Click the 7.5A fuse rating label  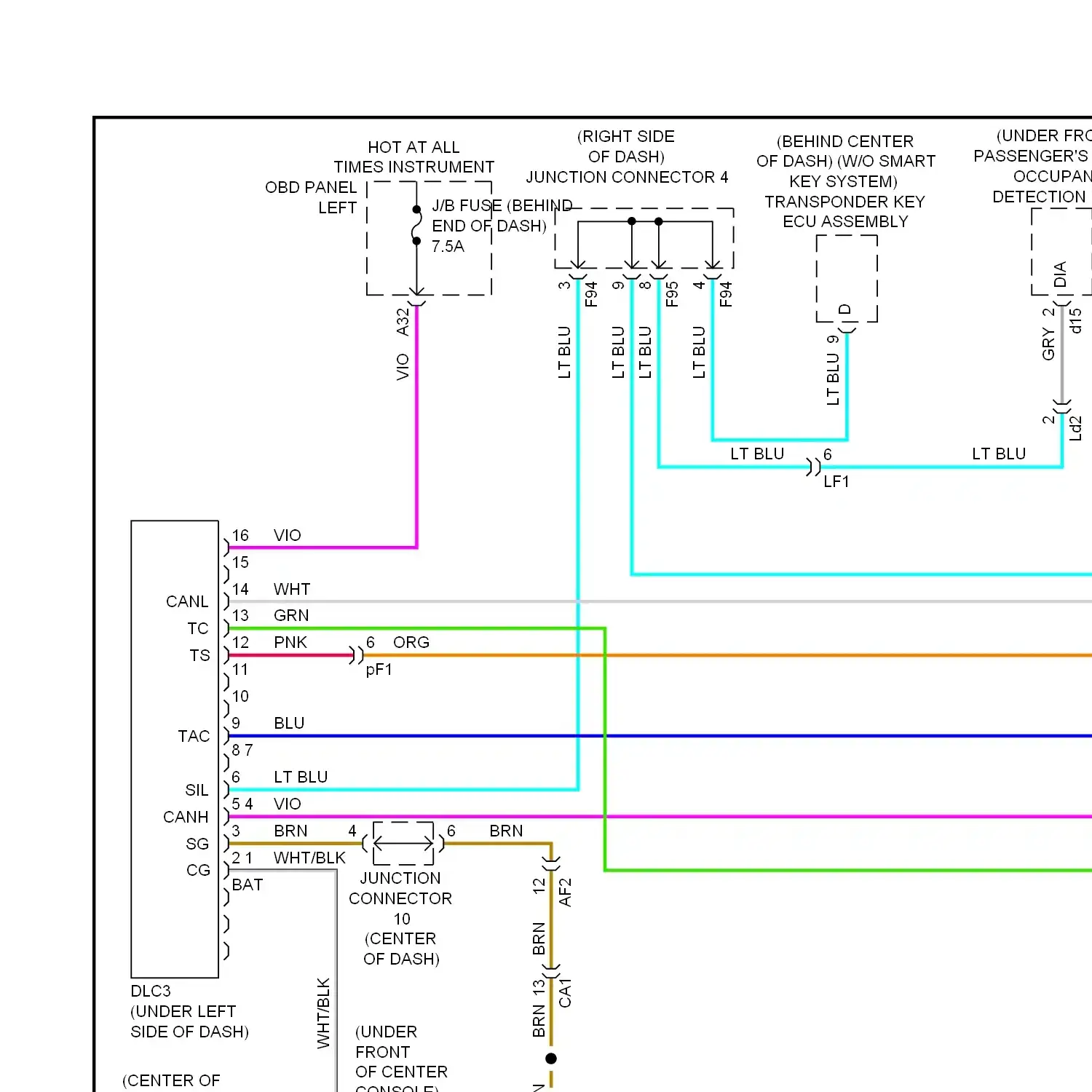pos(448,247)
